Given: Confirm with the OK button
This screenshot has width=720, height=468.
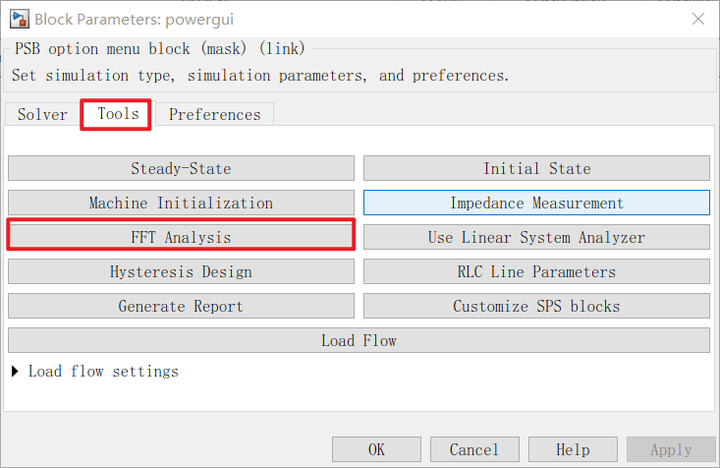Looking at the screenshot, I should (376, 450).
